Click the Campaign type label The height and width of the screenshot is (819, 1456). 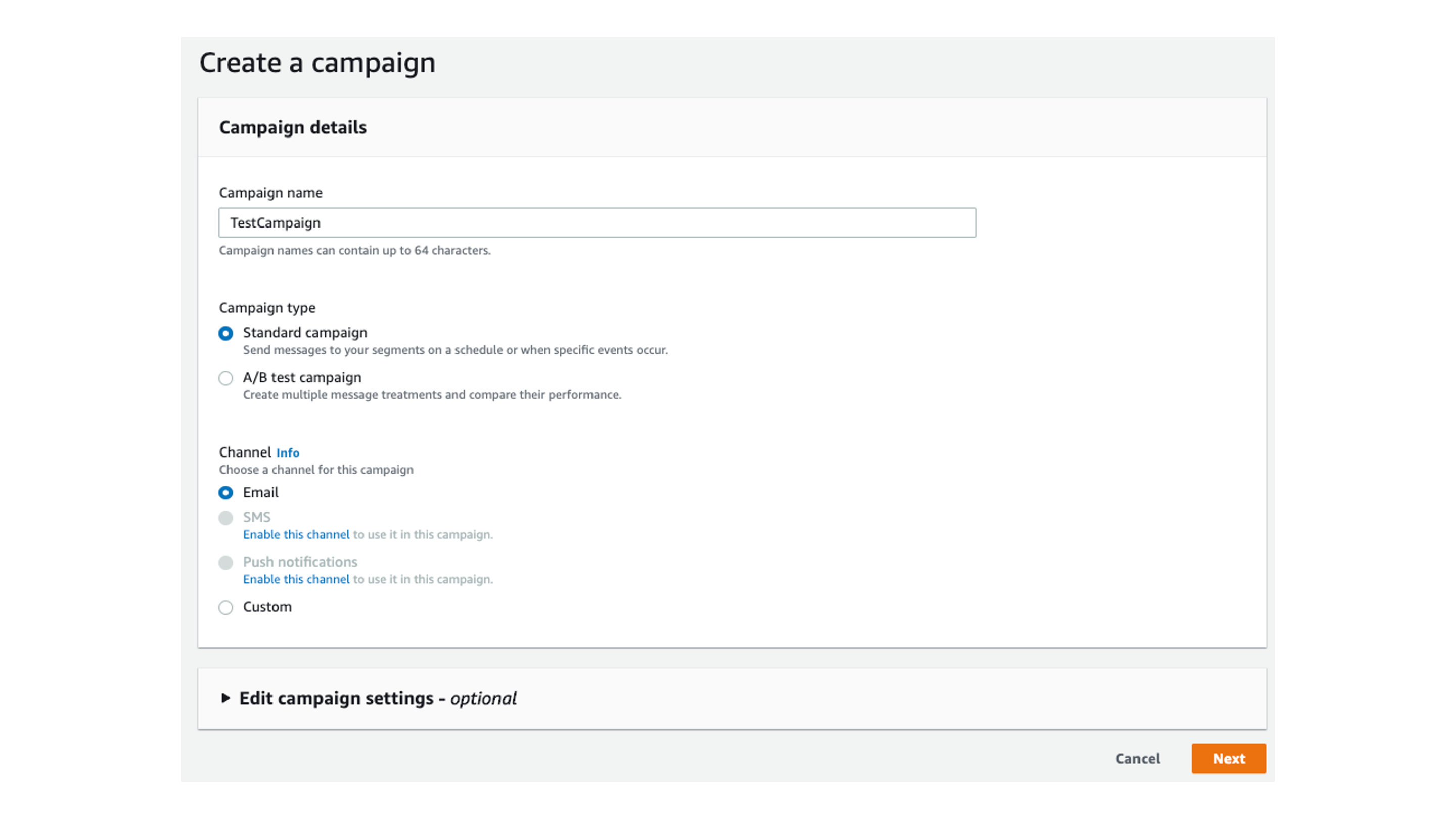tap(267, 308)
